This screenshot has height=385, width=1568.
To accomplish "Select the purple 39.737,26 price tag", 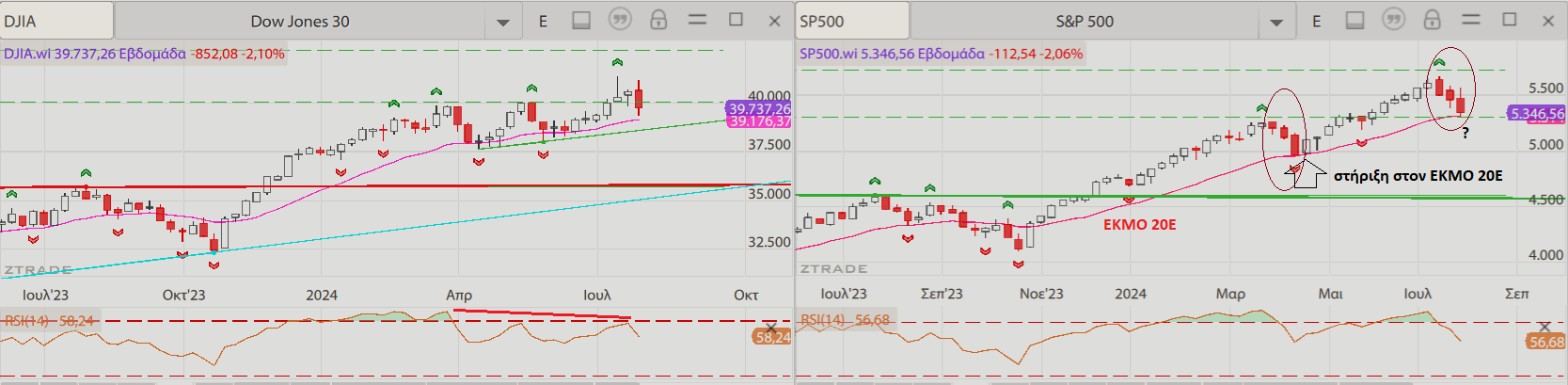I will (x=759, y=109).
